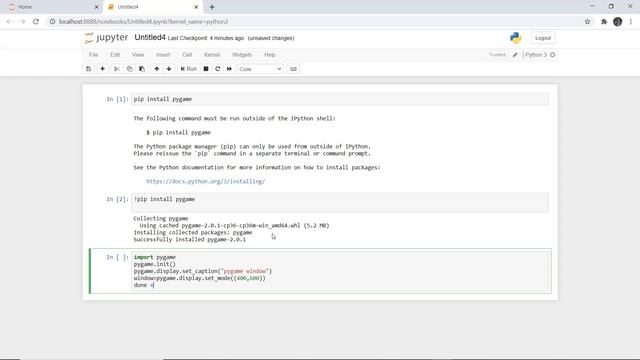This screenshot has height=360, width=640.
Task: Cut selected cells with scissors icon
Action: tap(117, 69)
